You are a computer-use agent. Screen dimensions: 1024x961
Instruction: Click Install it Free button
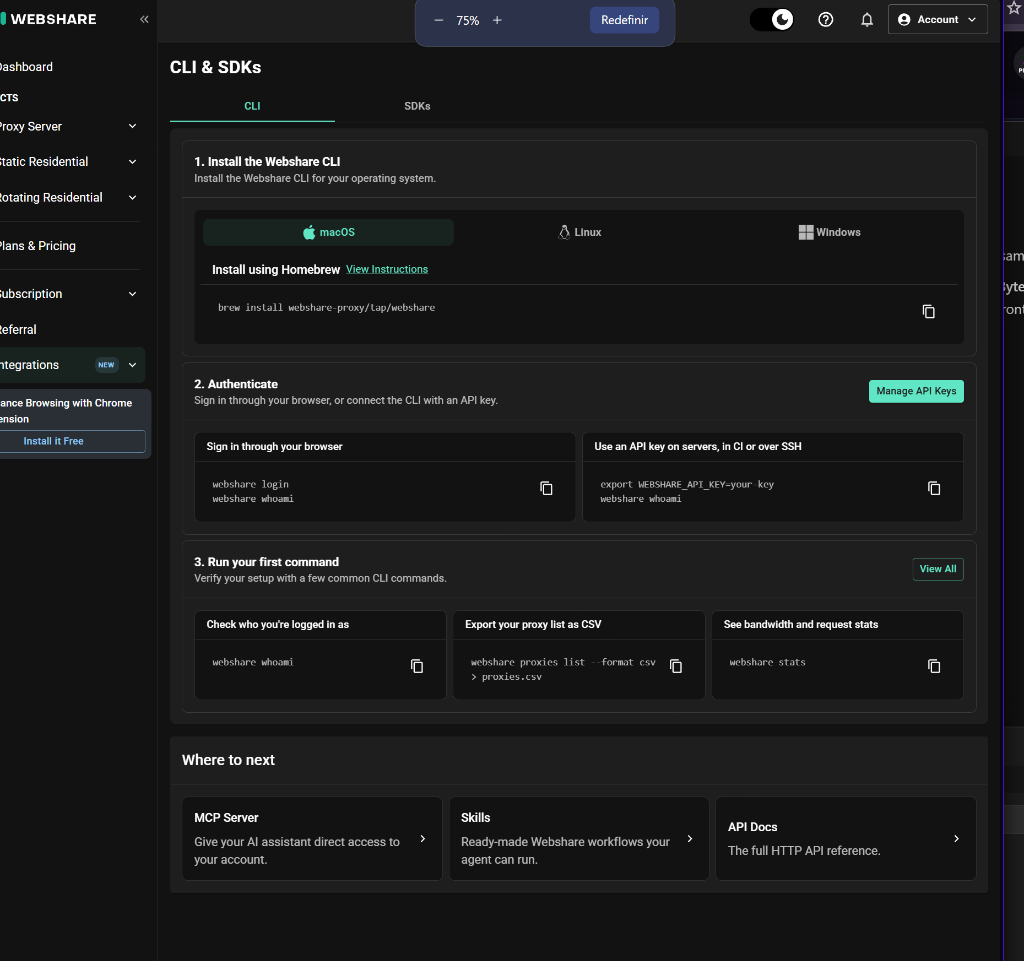(x=72, y=441)
